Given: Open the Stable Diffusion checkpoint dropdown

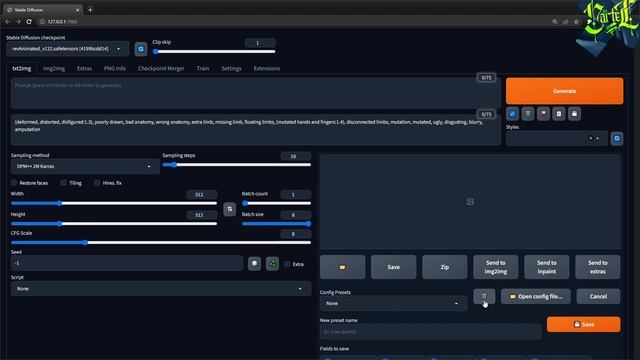Looking at the screenshot, I should (68, 49).
